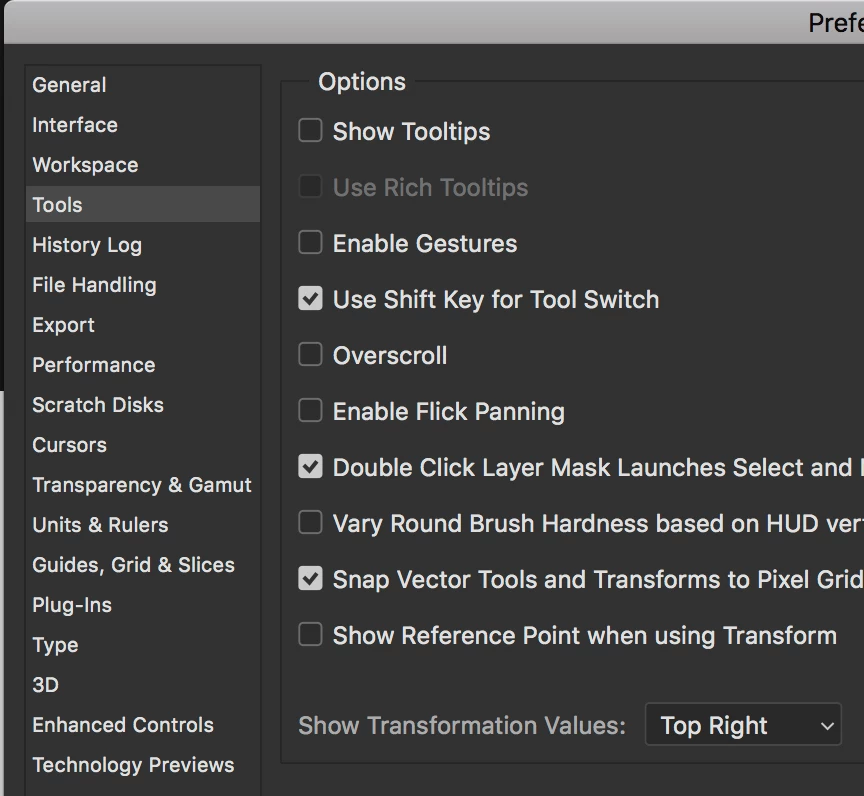Switch to Transparency & Gamut preferences
The height and width of the screenshot is (796, 864).
[142, 485]
